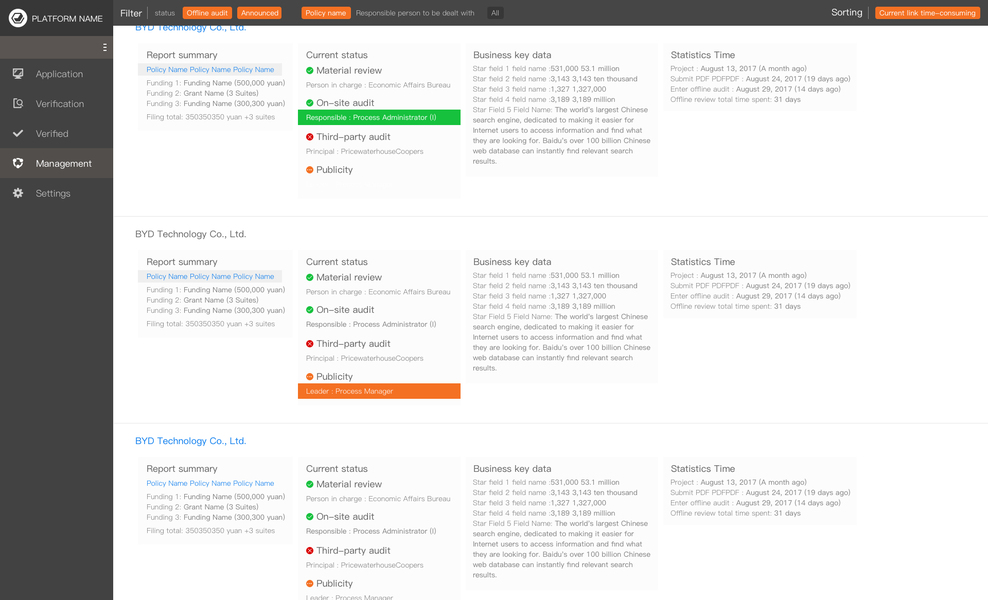Image resolution: width=988 pixels, height=600 pixels.
Task: Expand the Publicity Leader Process Manager row
Action: pos(379,391)
